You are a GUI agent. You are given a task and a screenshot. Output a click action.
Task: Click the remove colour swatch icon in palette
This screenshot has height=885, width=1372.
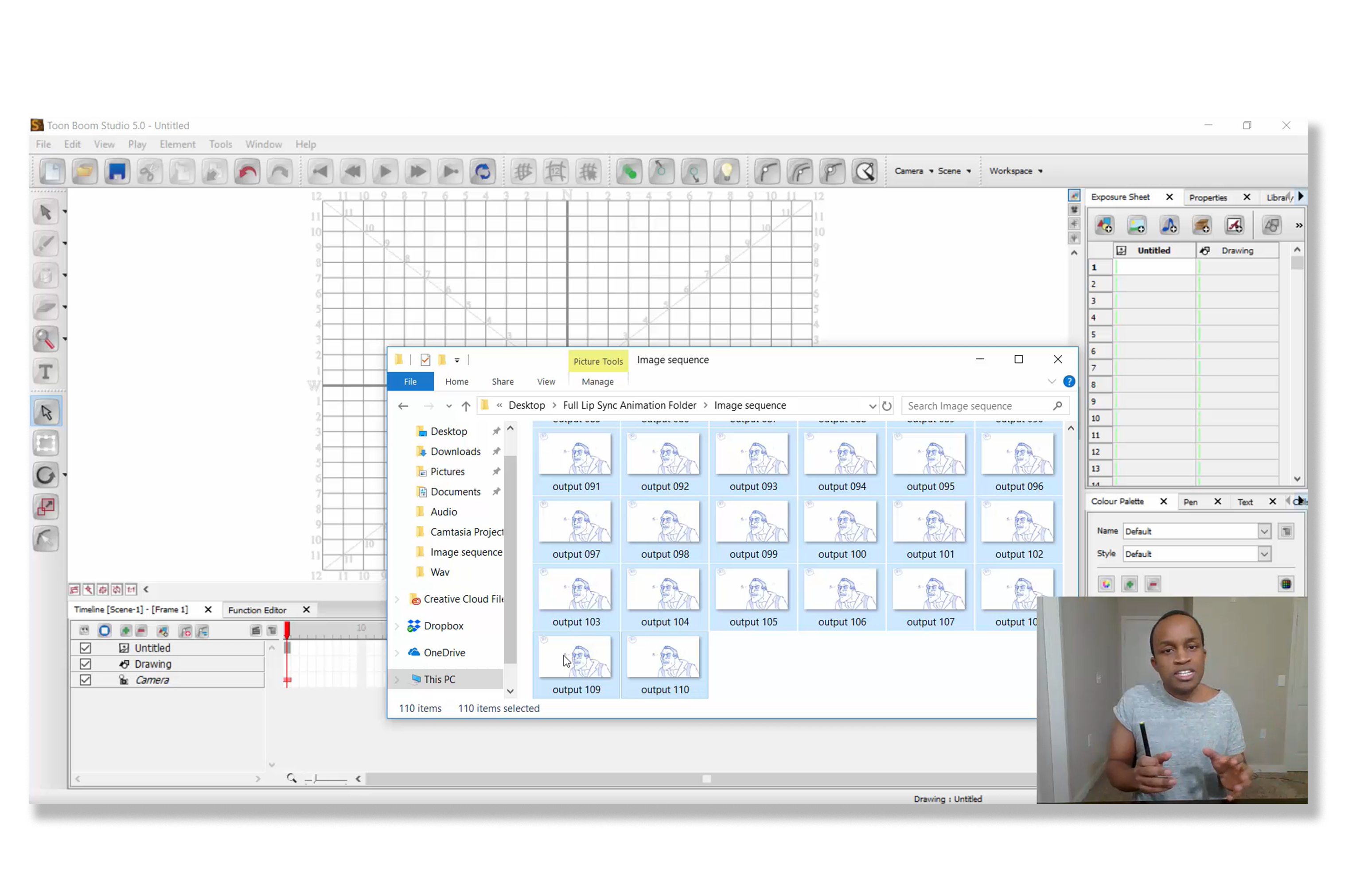click(1153, 584)
